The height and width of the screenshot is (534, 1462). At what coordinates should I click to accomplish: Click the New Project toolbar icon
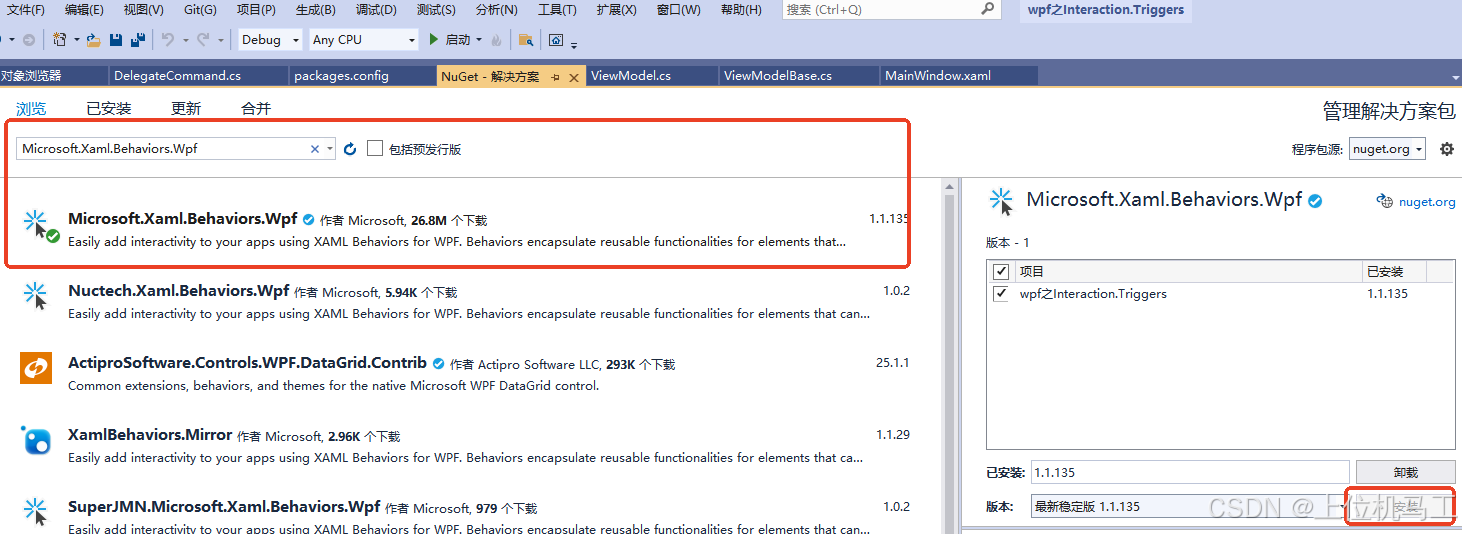coord(59,40)
